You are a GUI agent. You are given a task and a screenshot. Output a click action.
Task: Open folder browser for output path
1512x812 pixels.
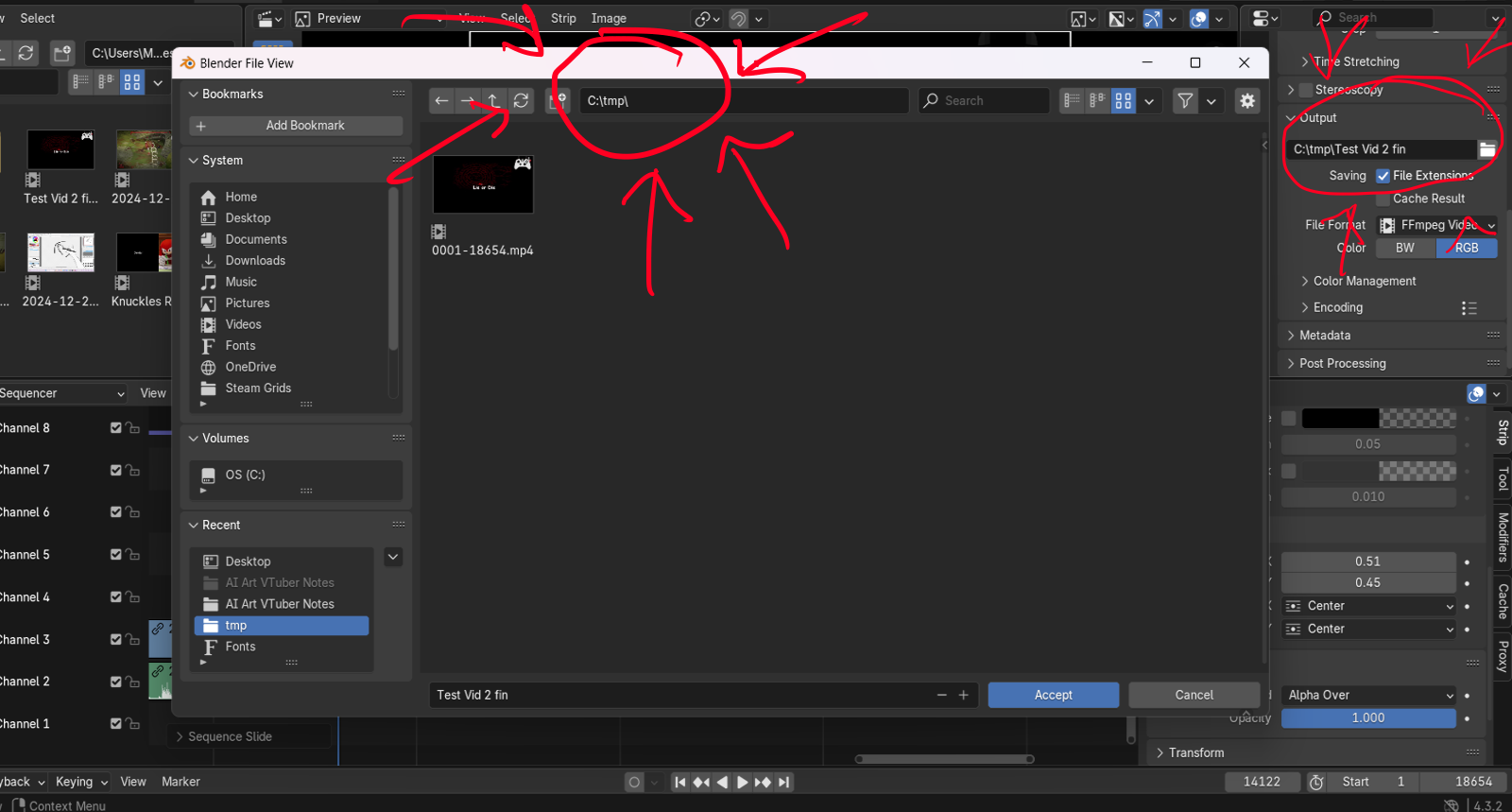(1487, 149)
